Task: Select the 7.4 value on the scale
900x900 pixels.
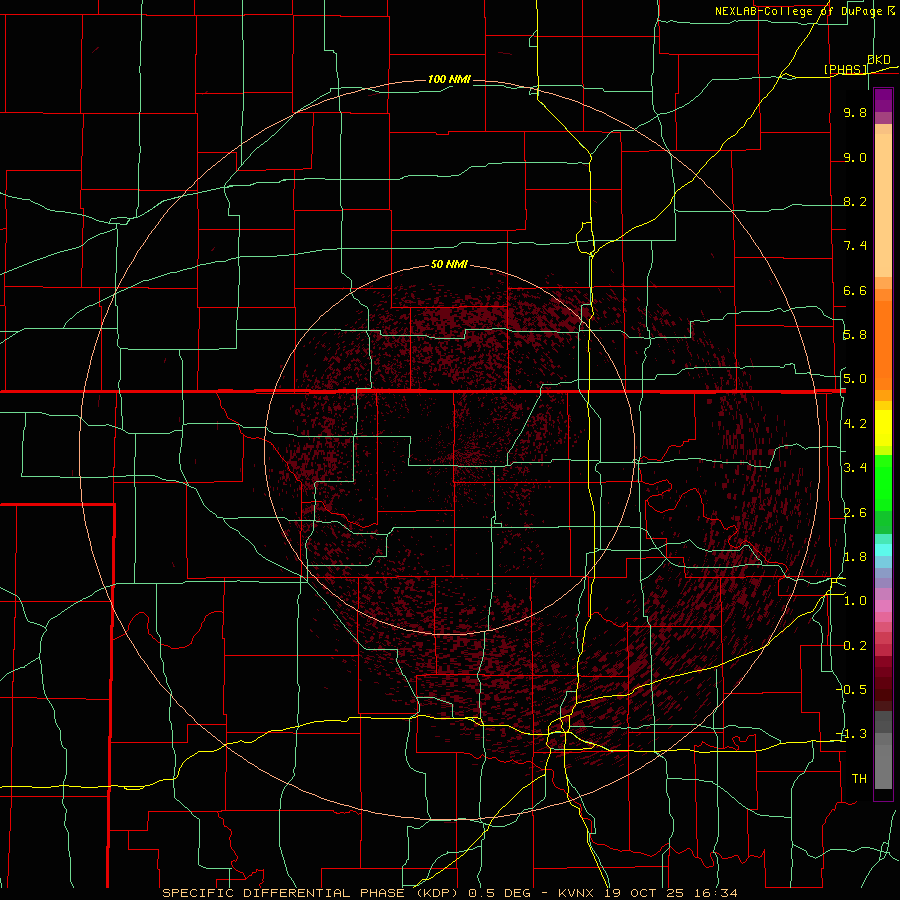Action: pyautogui.click(x=855, y=246)
